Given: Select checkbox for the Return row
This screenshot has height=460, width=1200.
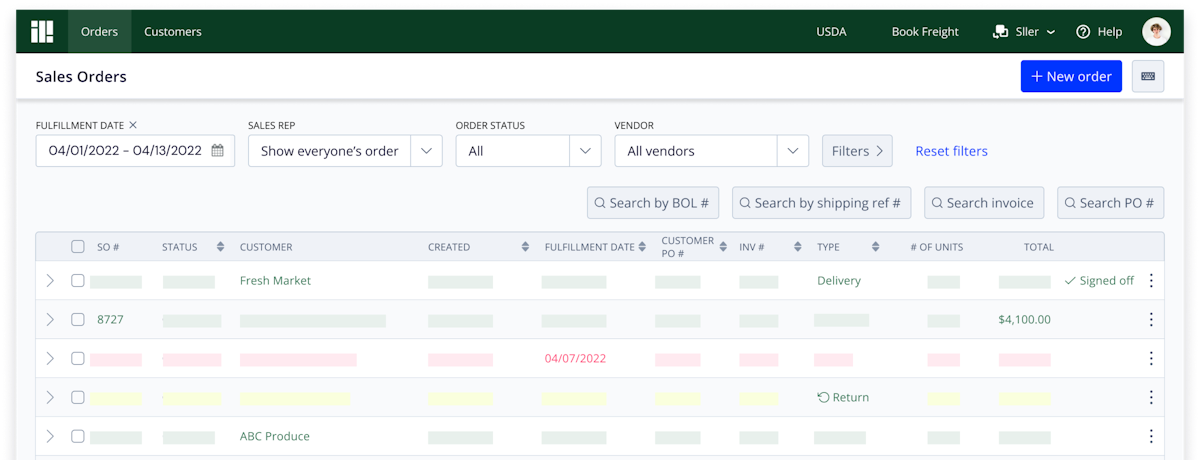Looking at the screenshot, I should 78,398.
